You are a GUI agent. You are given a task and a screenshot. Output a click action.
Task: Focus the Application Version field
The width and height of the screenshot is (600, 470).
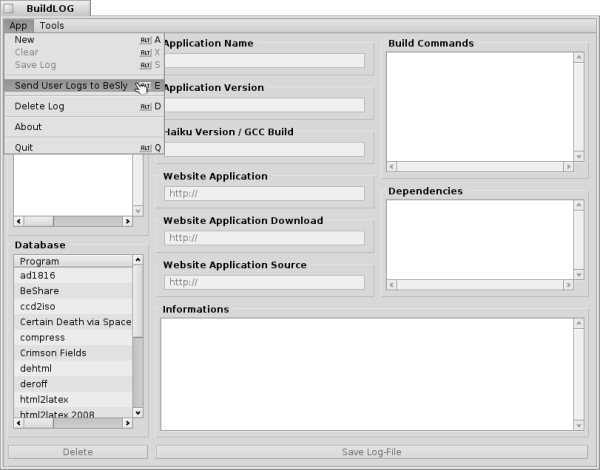point(264,105)
